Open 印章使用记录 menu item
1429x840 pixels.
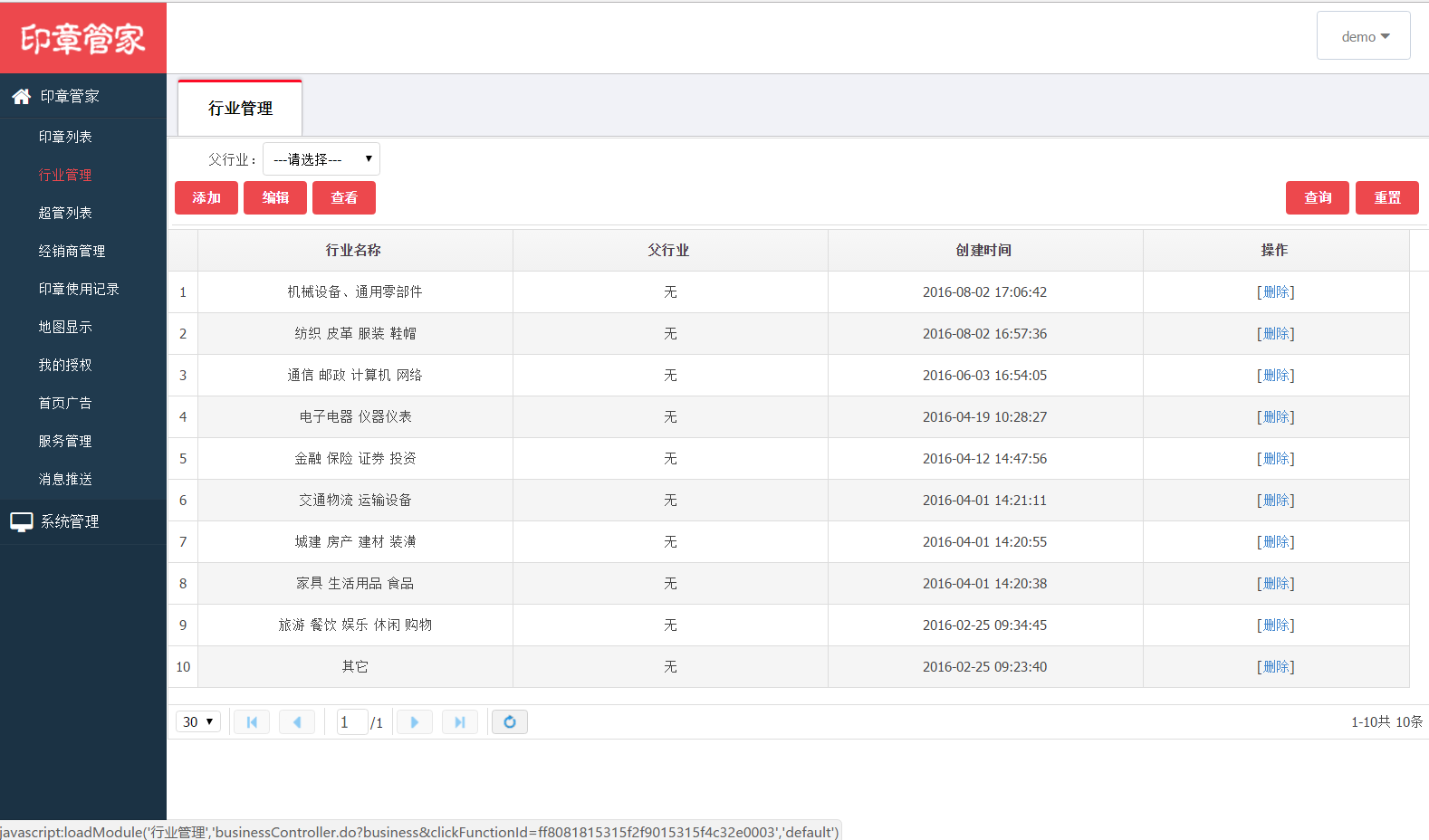tap(79, 289)
